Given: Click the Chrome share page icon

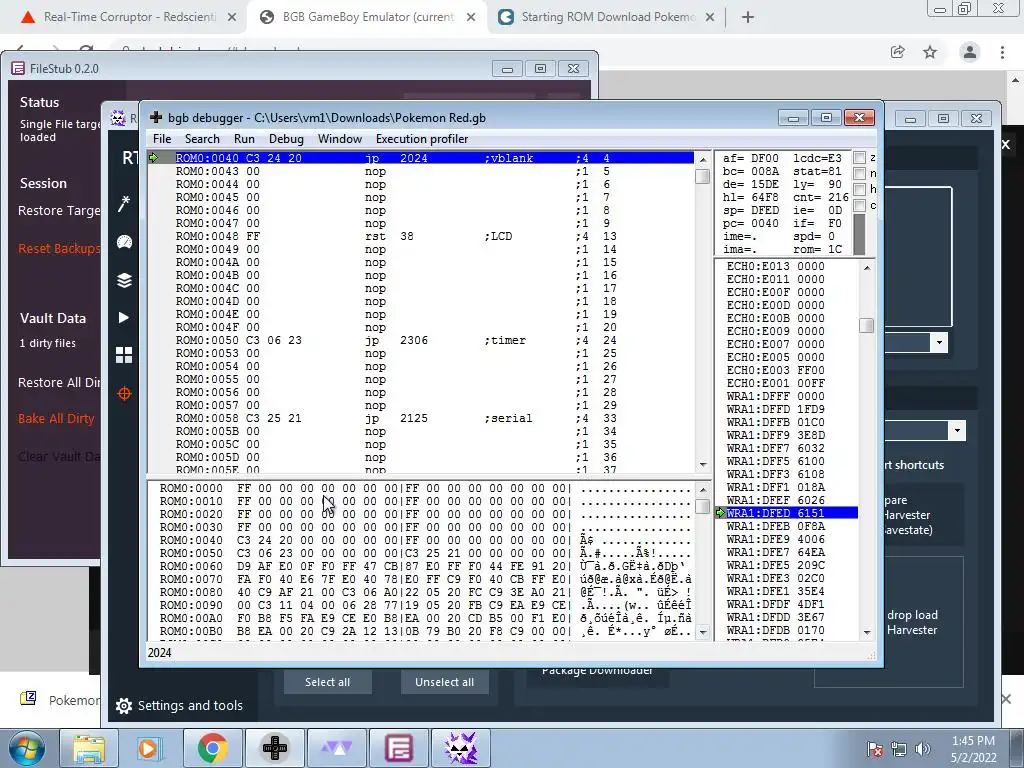Looking at the screenshot, I should 898,52.
